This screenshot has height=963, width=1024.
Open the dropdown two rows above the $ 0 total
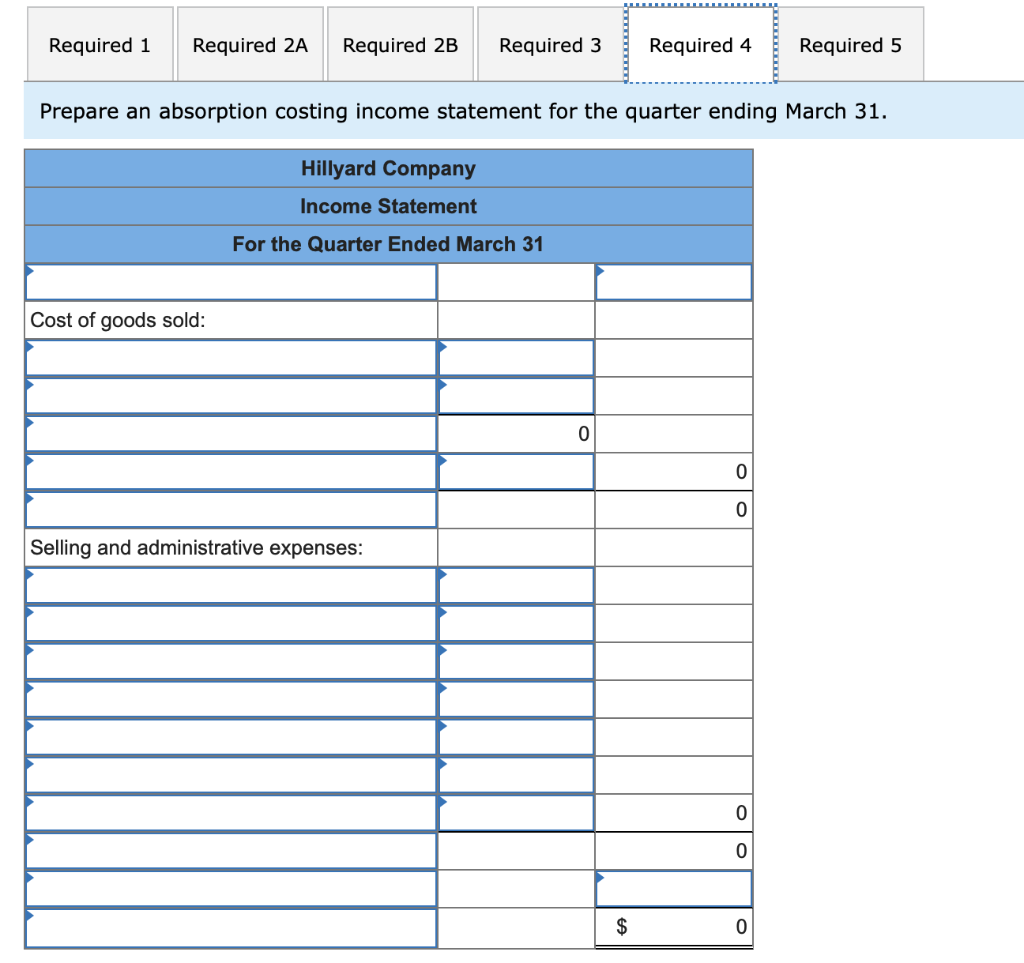[x=230, y=851]
